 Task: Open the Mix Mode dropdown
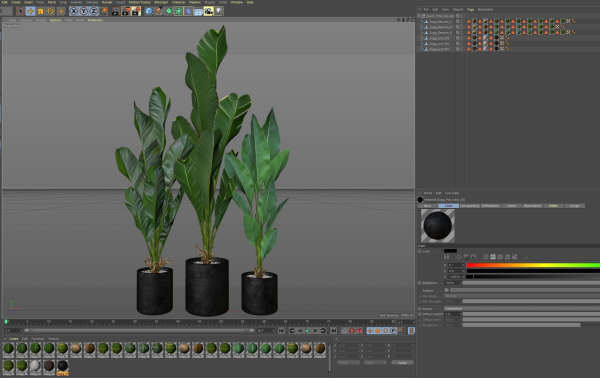(522, 296)
